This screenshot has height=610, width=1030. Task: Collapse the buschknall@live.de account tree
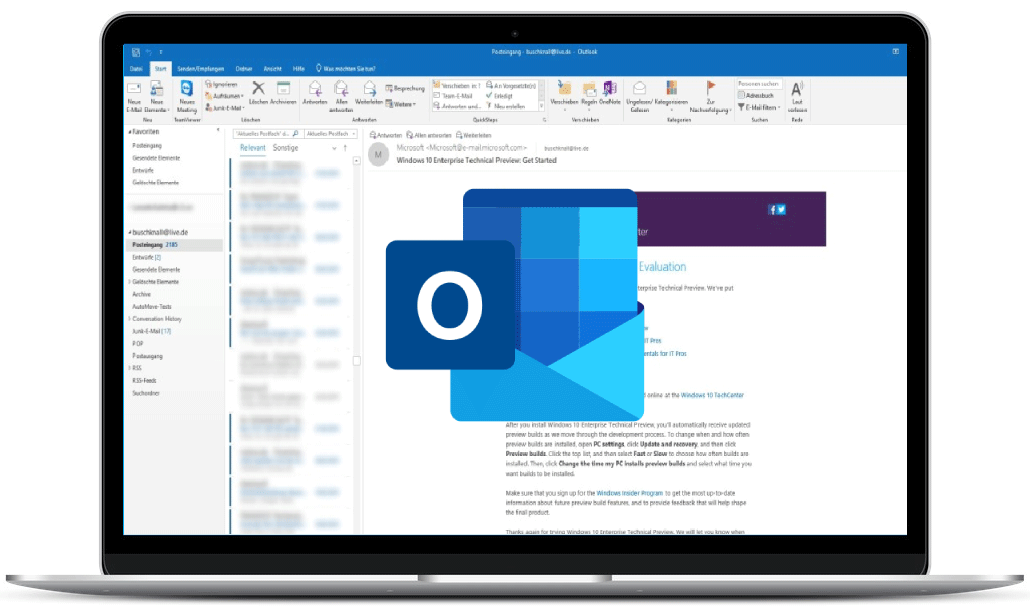[129, 232]
